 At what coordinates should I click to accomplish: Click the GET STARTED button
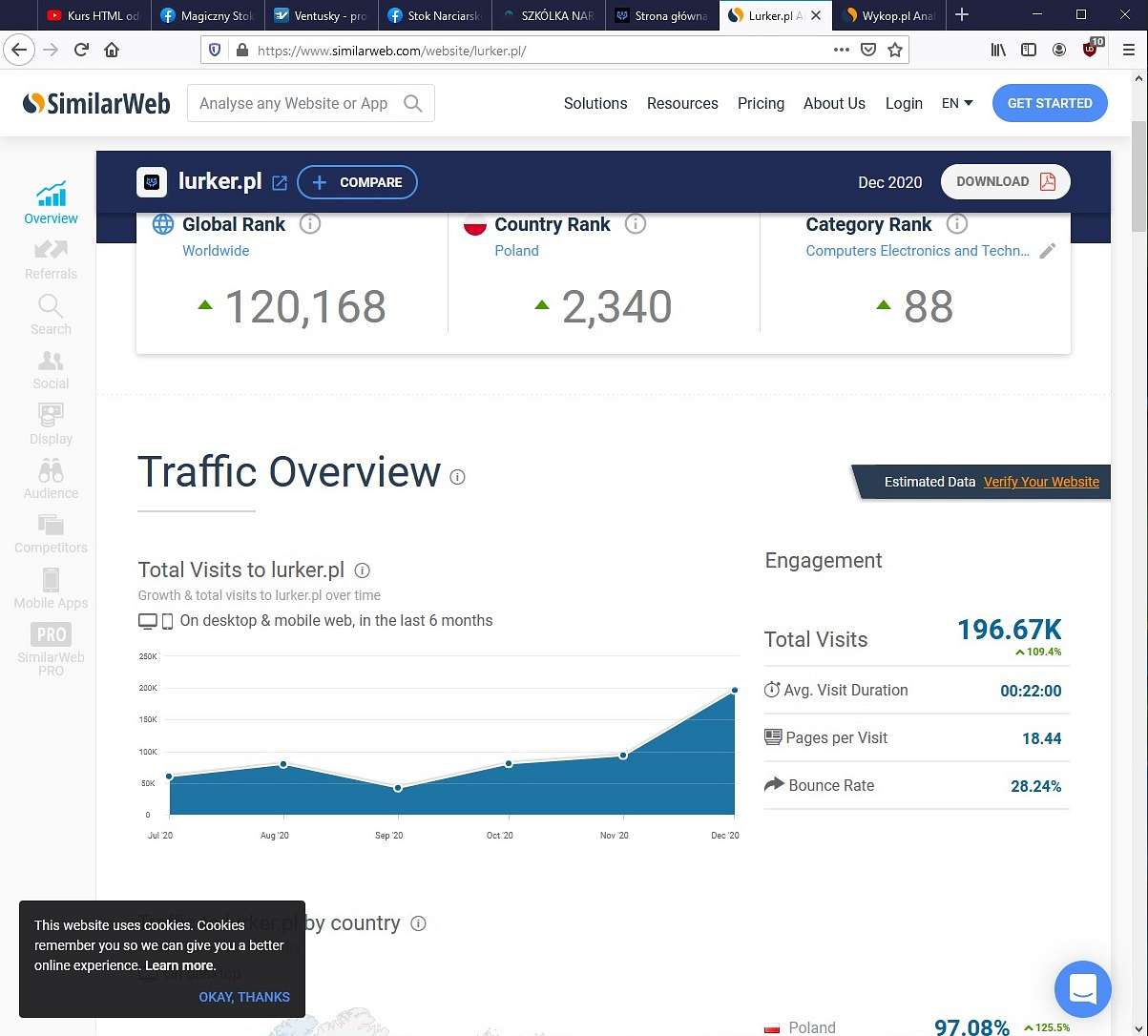[1050, 103]
